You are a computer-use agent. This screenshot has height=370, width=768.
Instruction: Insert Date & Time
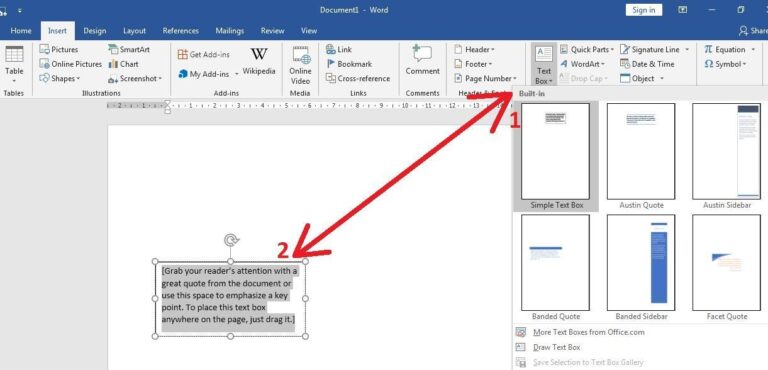648,64
